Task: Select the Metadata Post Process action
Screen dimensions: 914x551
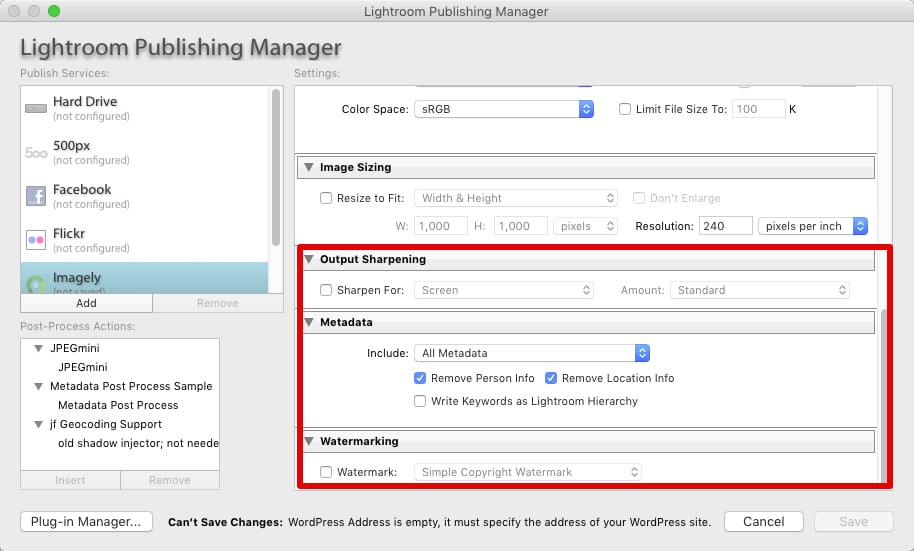Action: coord(118,405)
